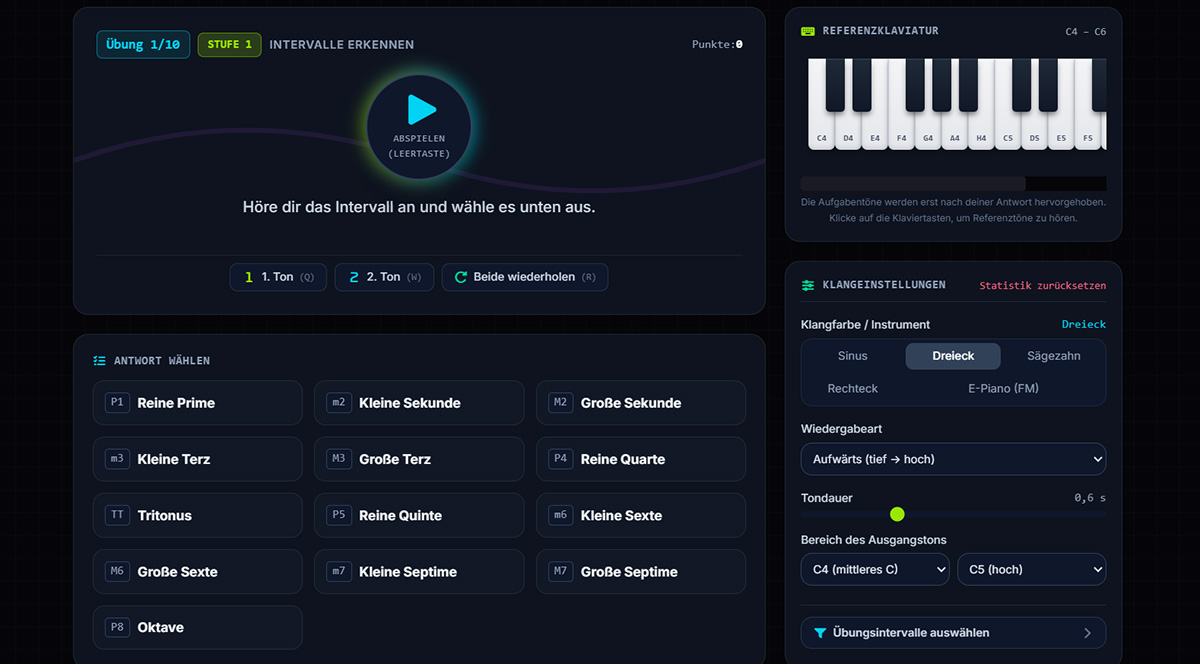The width and height of the screenshot is (1200, 664).
Task: Play the C5 key on the reference piano
Action: tap(1008, 132)
